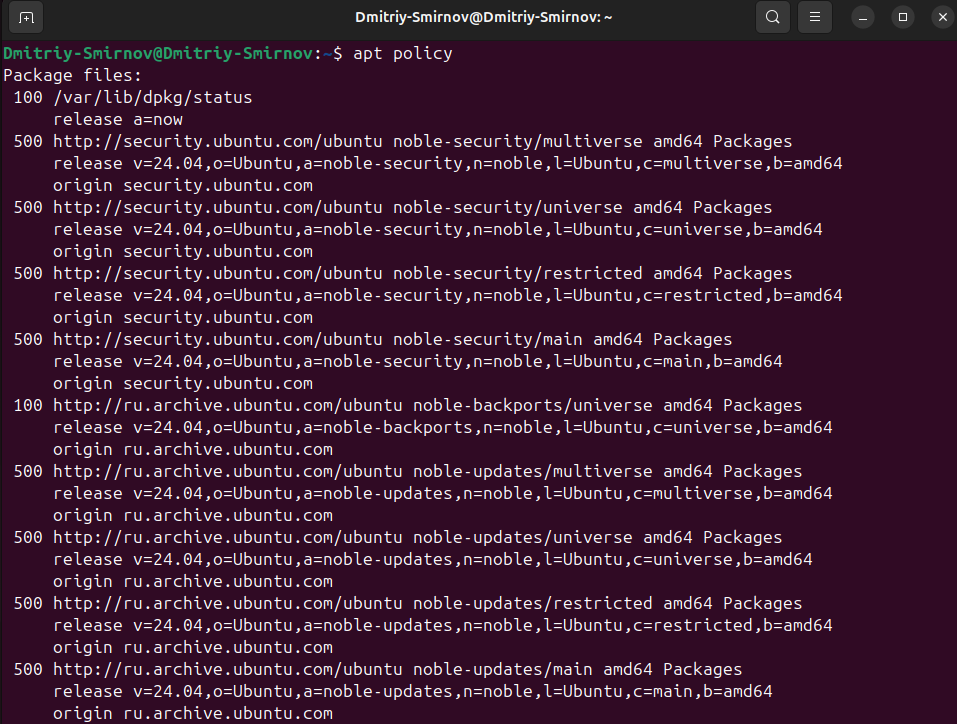Open the hamburger main menu
Screen dimensions: 957x724
tap(815, 17)
